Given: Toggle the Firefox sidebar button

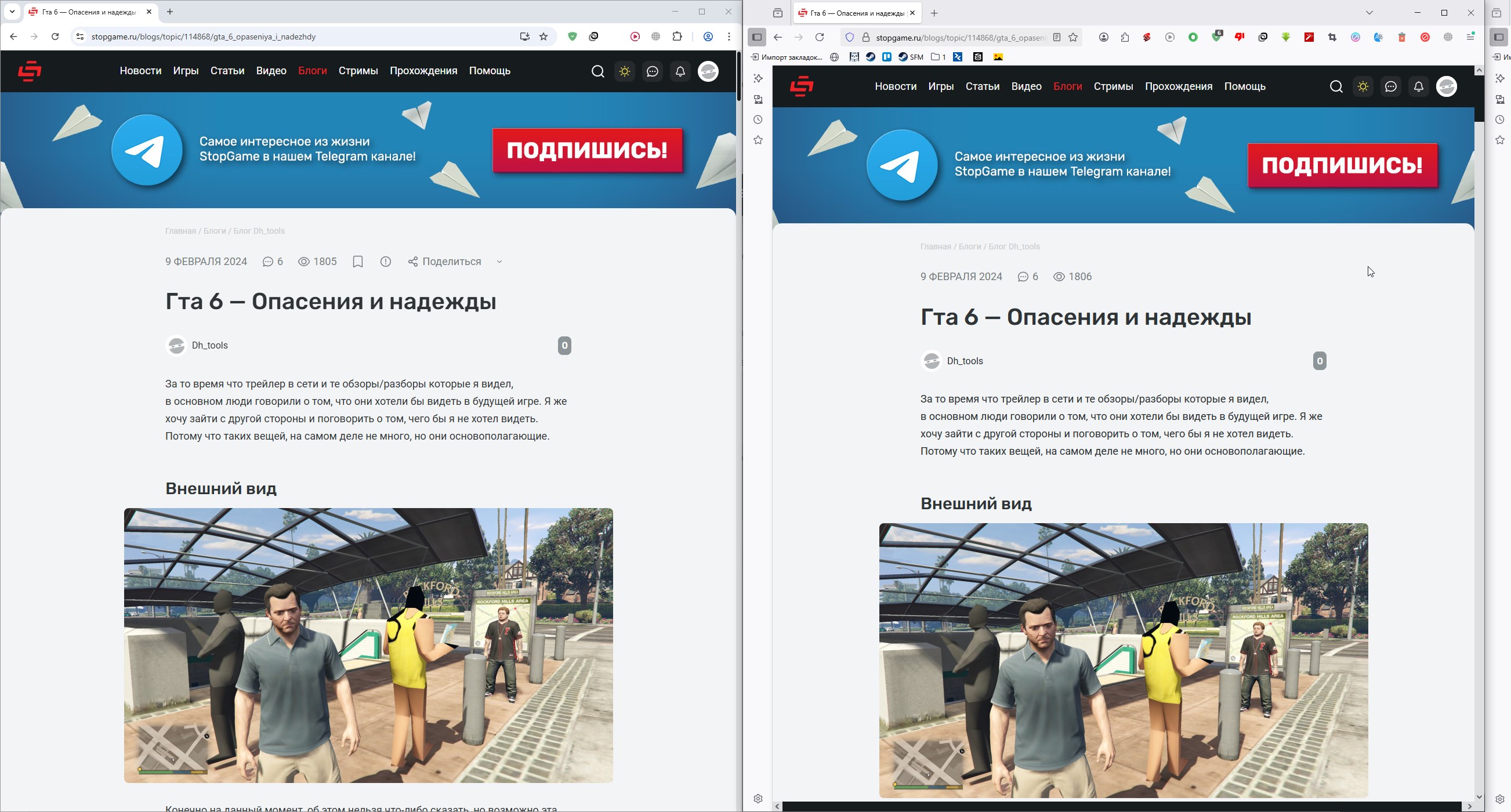Looking at the screenshot, I should pyautogui.click(x=757, y=38).
